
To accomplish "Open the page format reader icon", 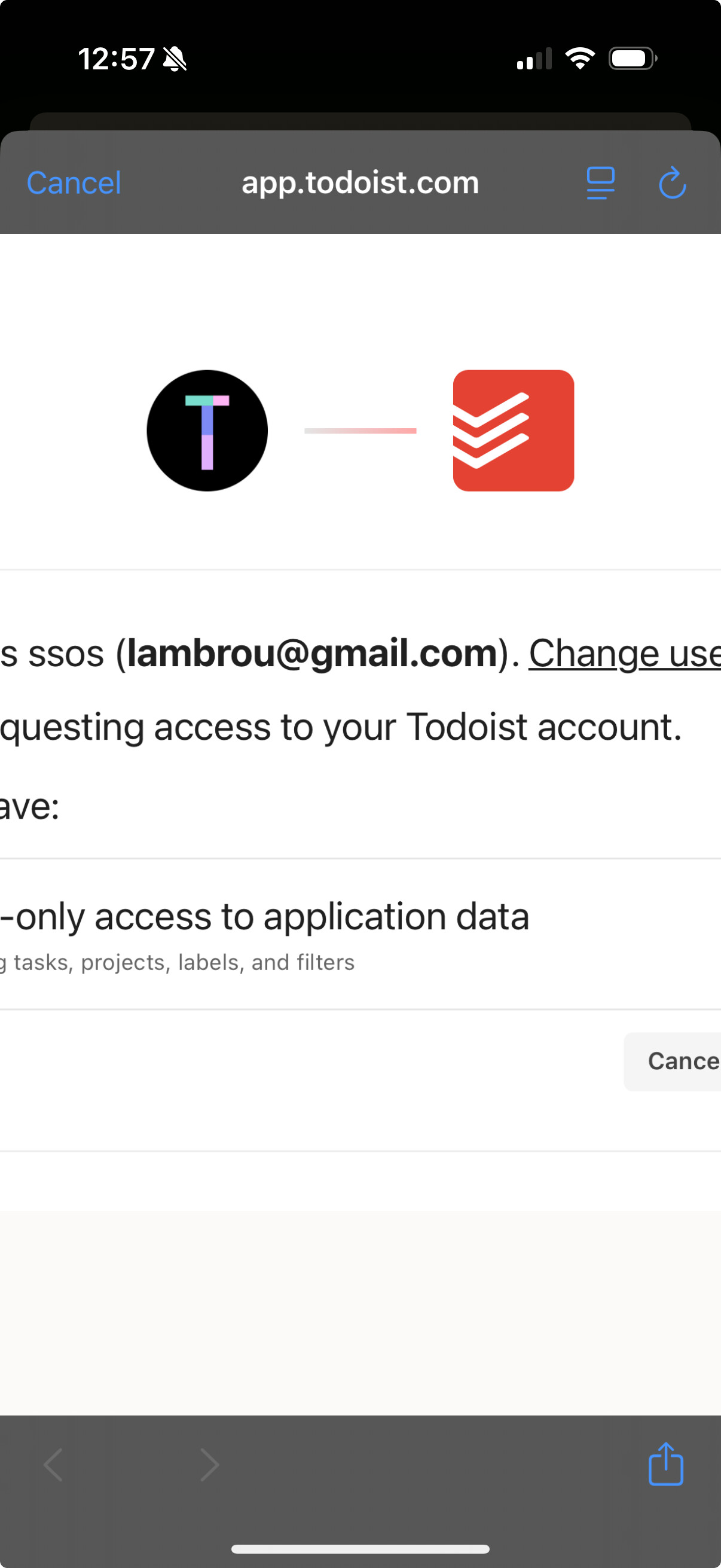I will (x=600, y=183).
